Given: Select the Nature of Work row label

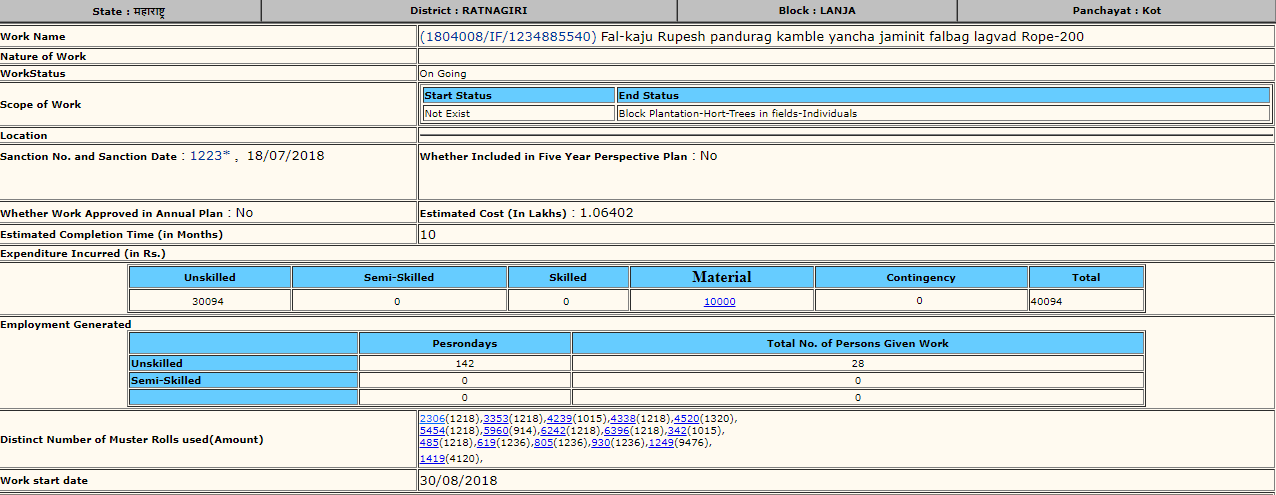Looking at the screenshot, I should 43,57.
